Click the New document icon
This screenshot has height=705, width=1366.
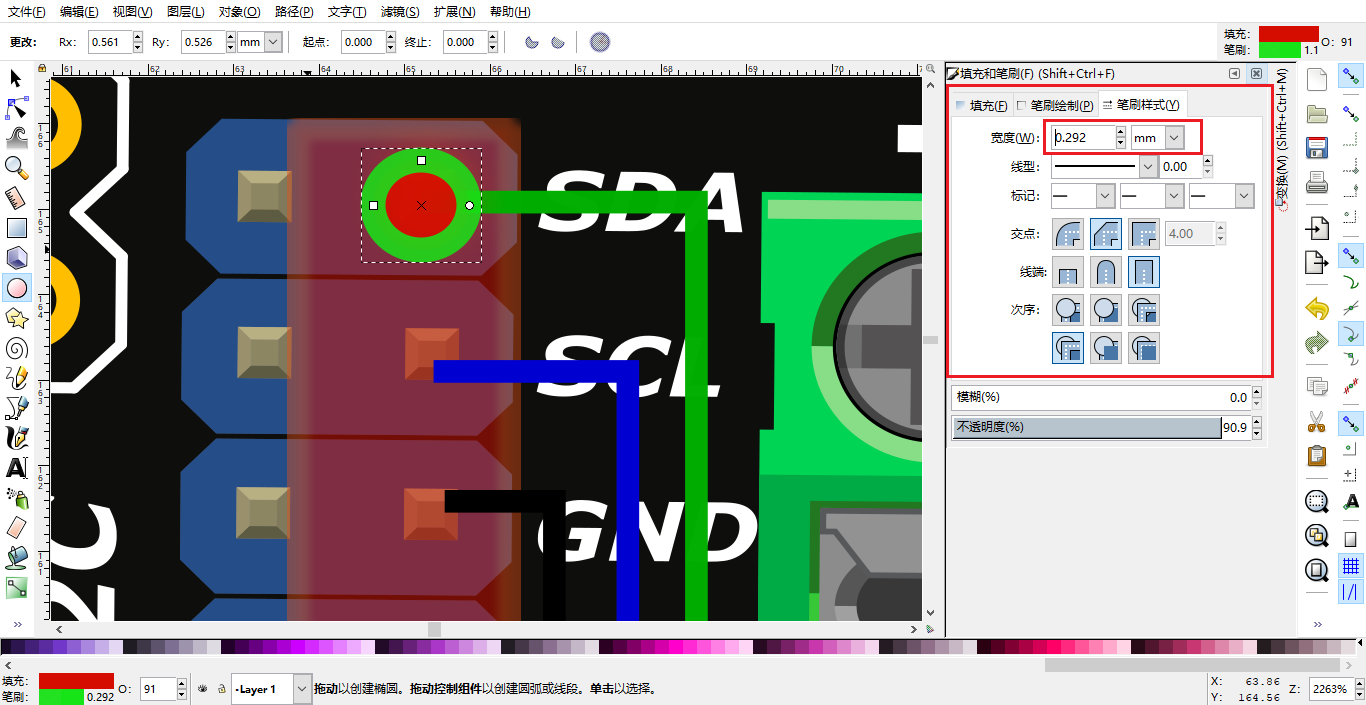point(1317,79)
